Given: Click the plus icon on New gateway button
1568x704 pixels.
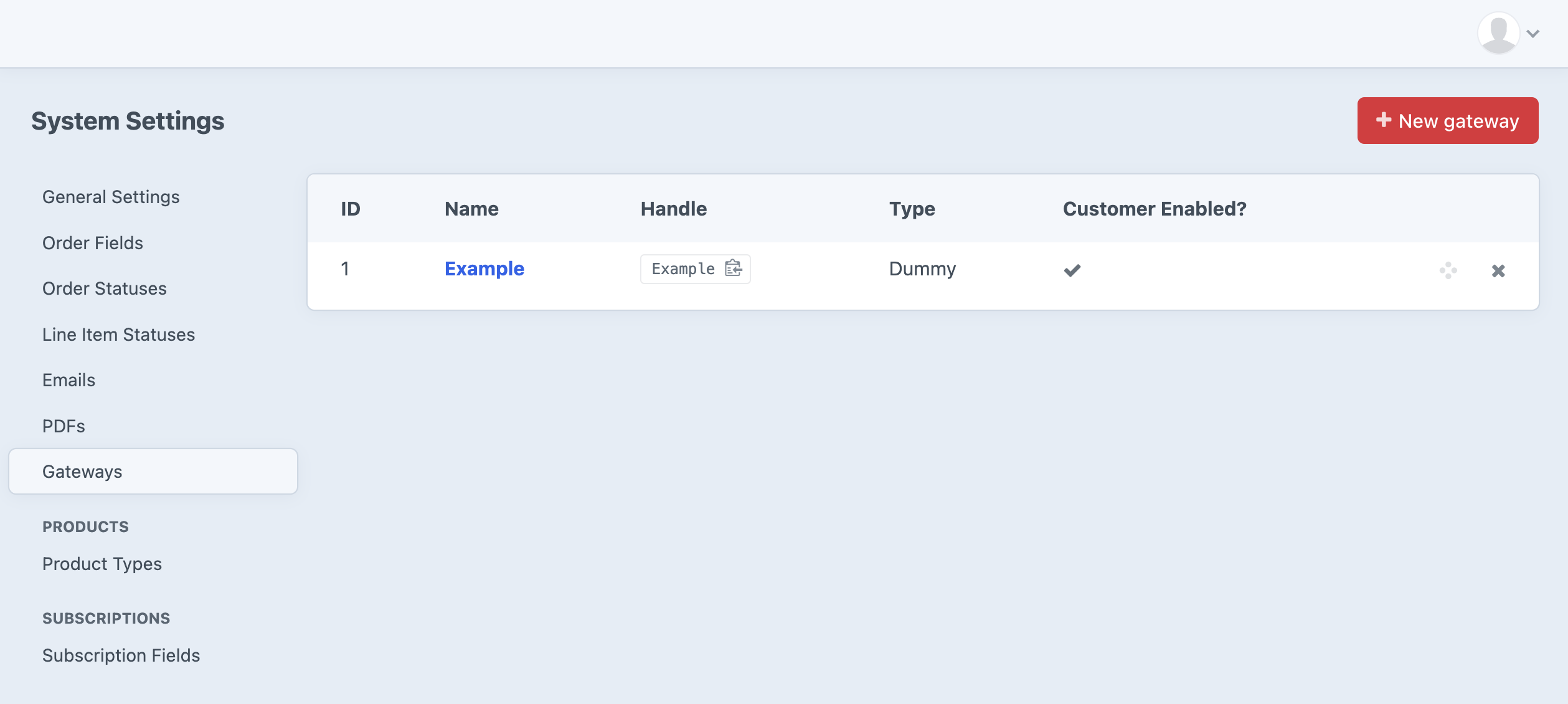Looking at the screenshot, I should [x=1383, y=120].
